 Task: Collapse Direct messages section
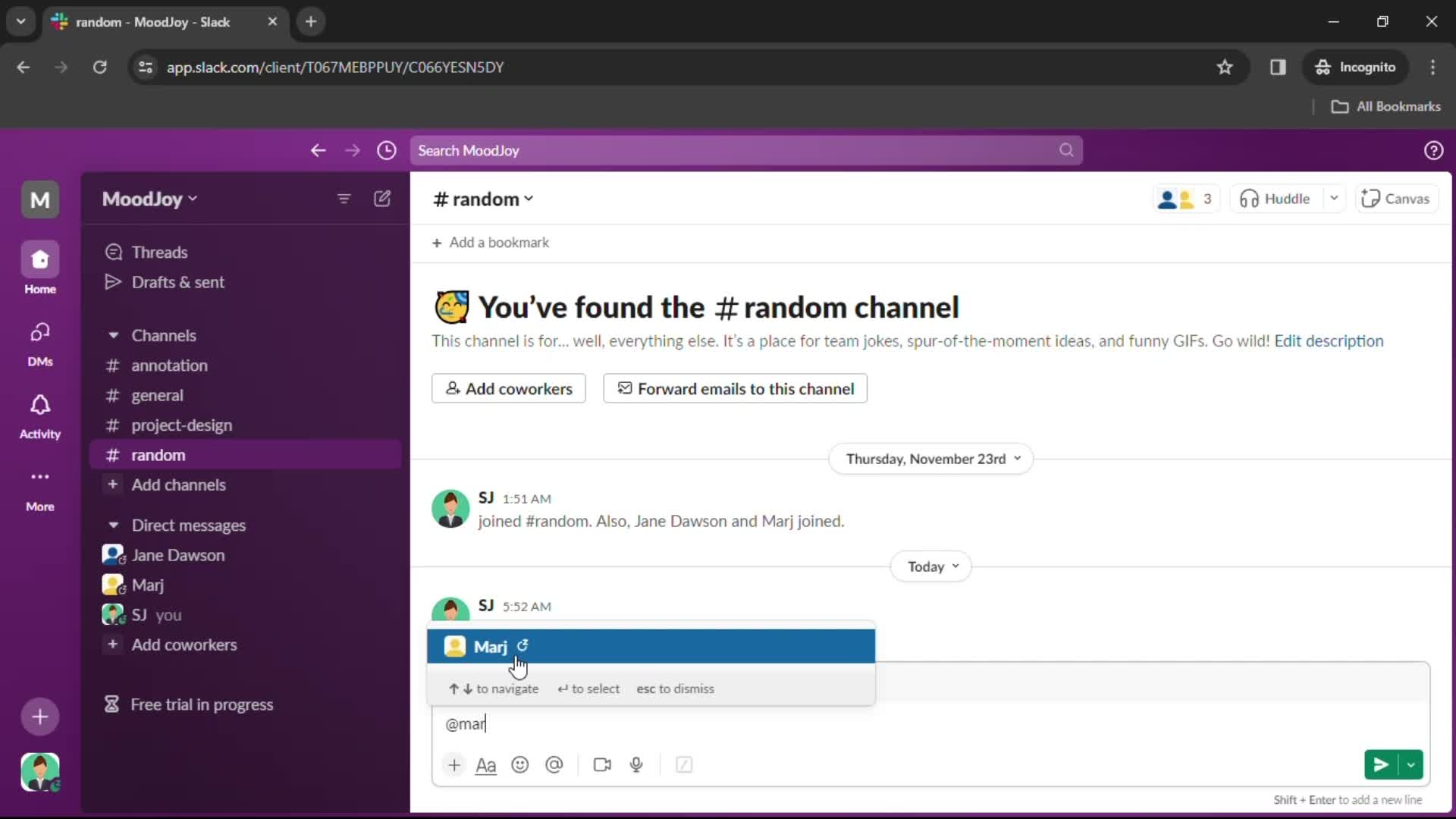113,526
